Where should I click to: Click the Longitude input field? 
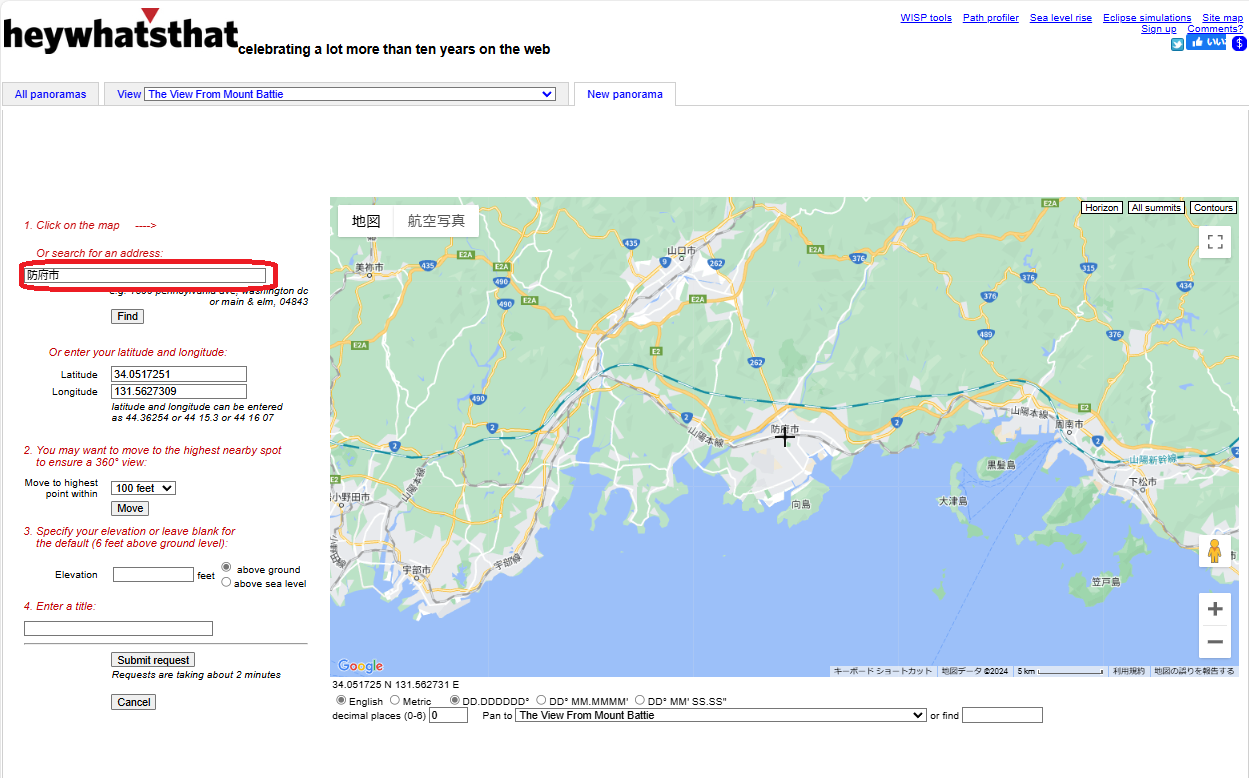pyautogui.click(x=179, y=392)
